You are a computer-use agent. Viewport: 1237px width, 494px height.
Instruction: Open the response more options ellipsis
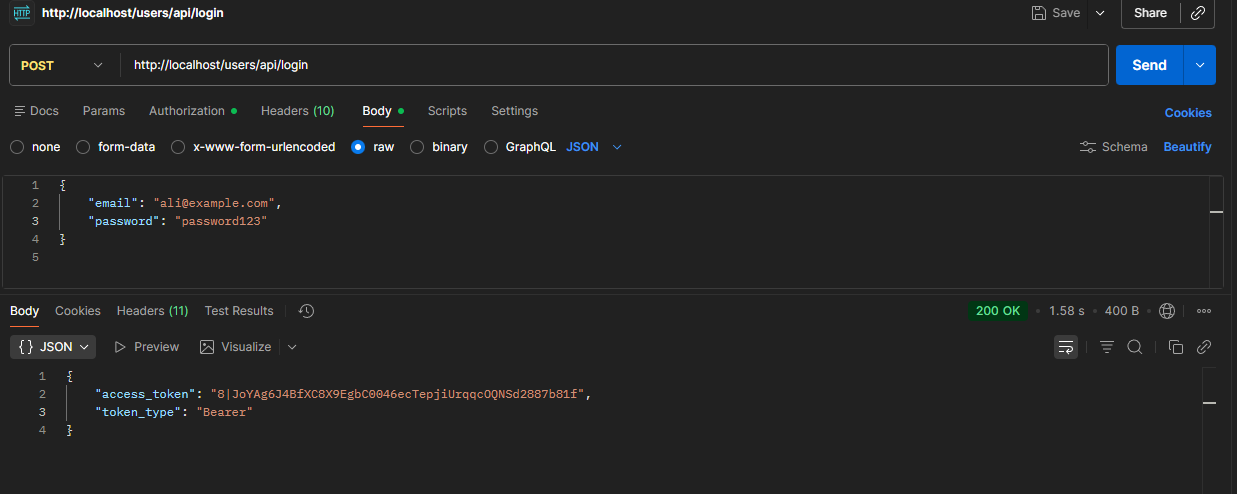(x=1204, y=311)
